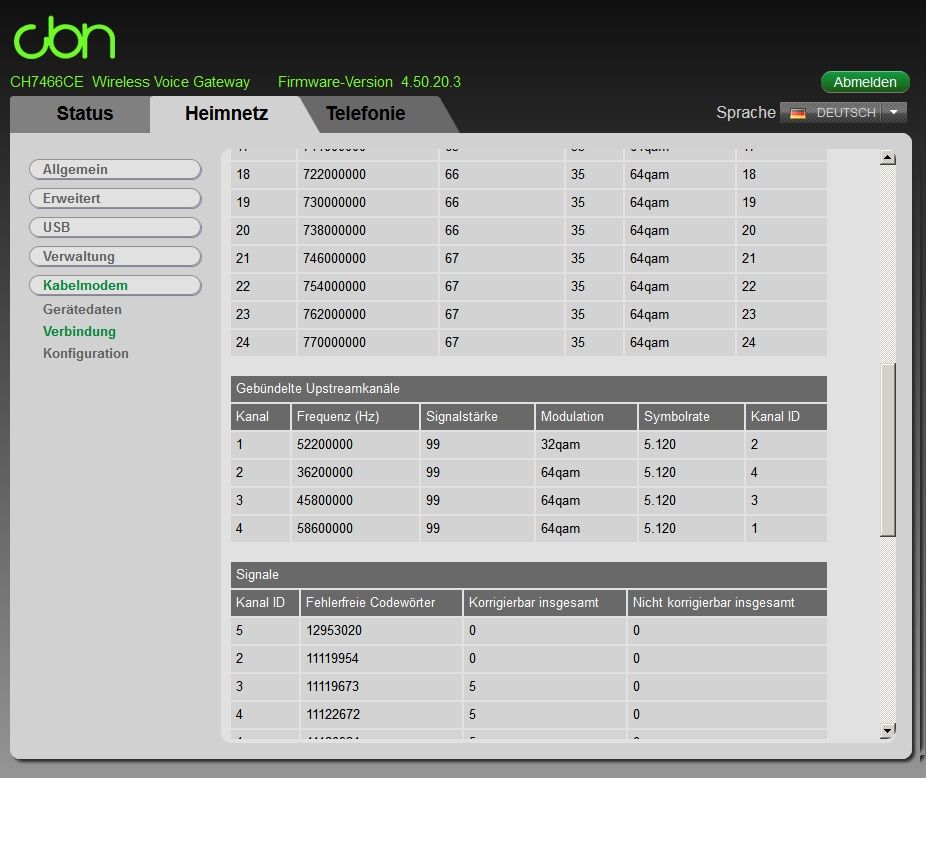Select codeword count 11119954
Screen dimensions: 926x865
tap(381, 659)
